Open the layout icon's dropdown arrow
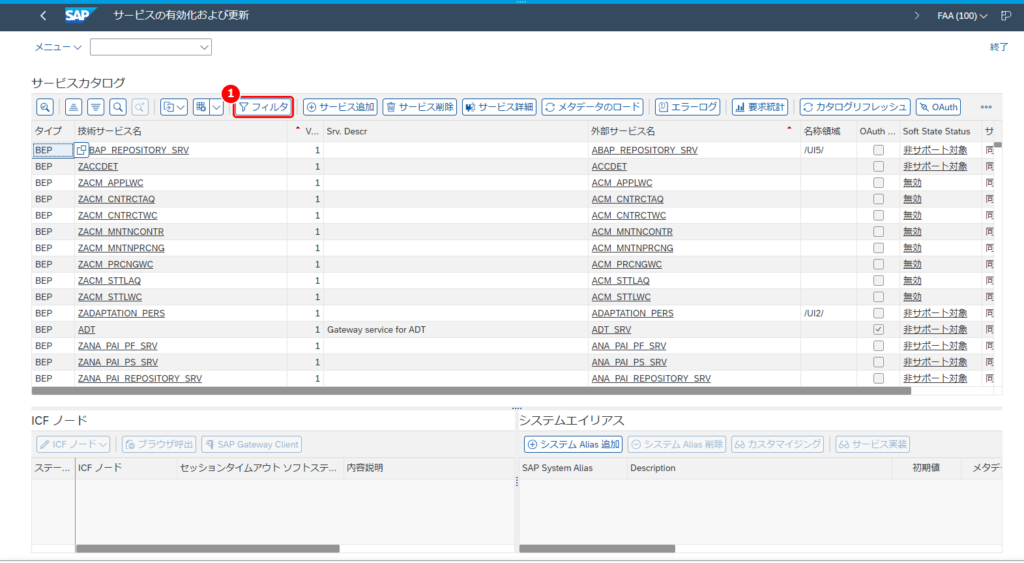This screenshot has width=1024, height=563. pyautogui.click(x=216, y=107)
